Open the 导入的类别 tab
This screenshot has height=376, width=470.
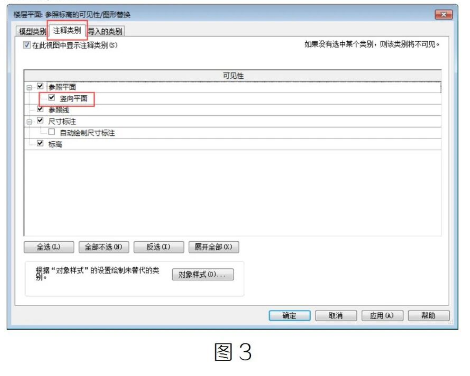[x=106, y=31]
